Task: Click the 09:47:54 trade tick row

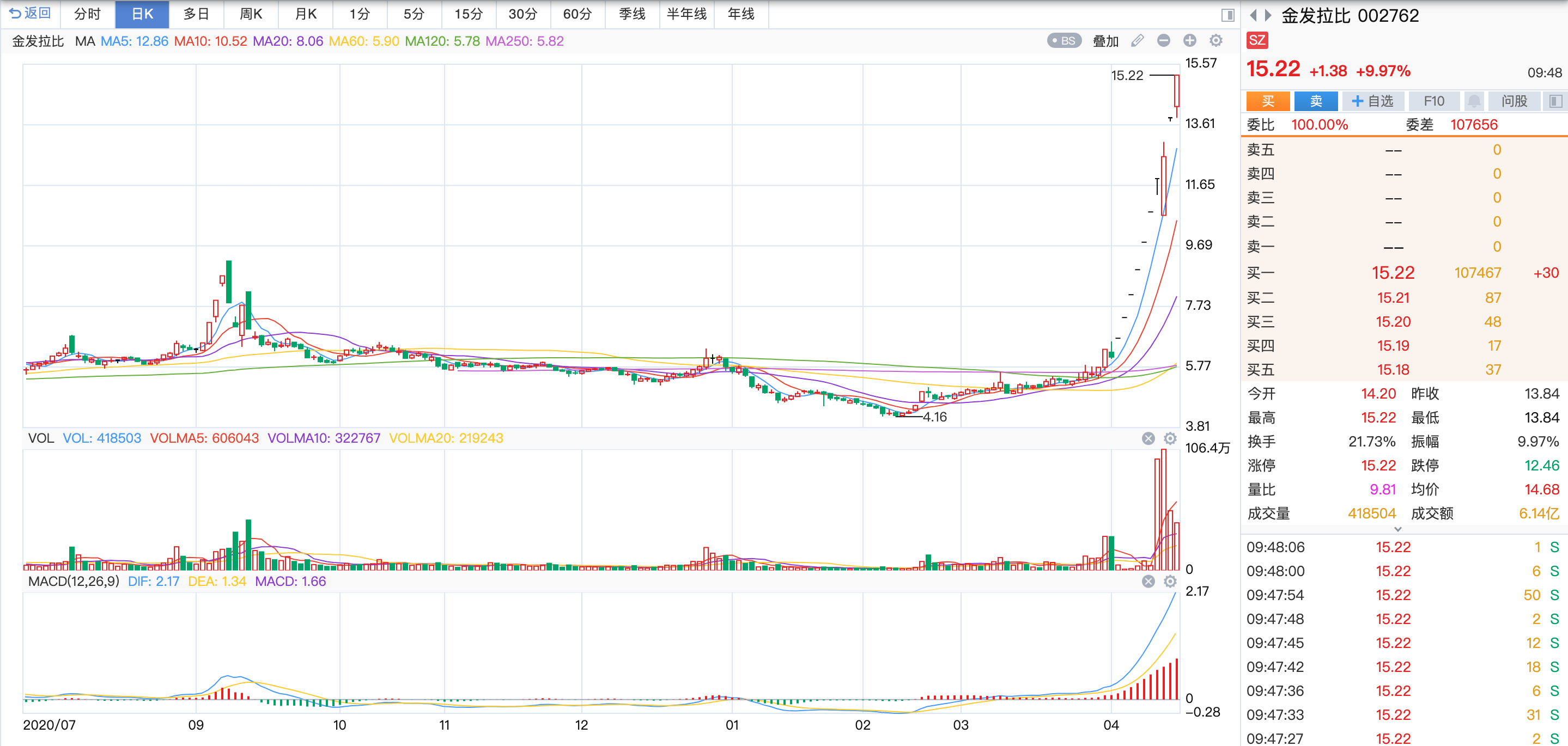Action: 1404,596
